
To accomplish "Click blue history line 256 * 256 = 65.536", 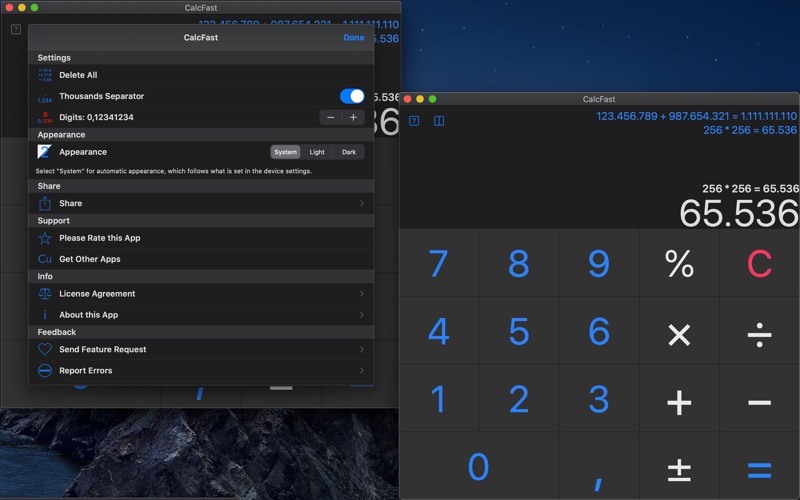I will pyautogui.click(x=750, y=130).
